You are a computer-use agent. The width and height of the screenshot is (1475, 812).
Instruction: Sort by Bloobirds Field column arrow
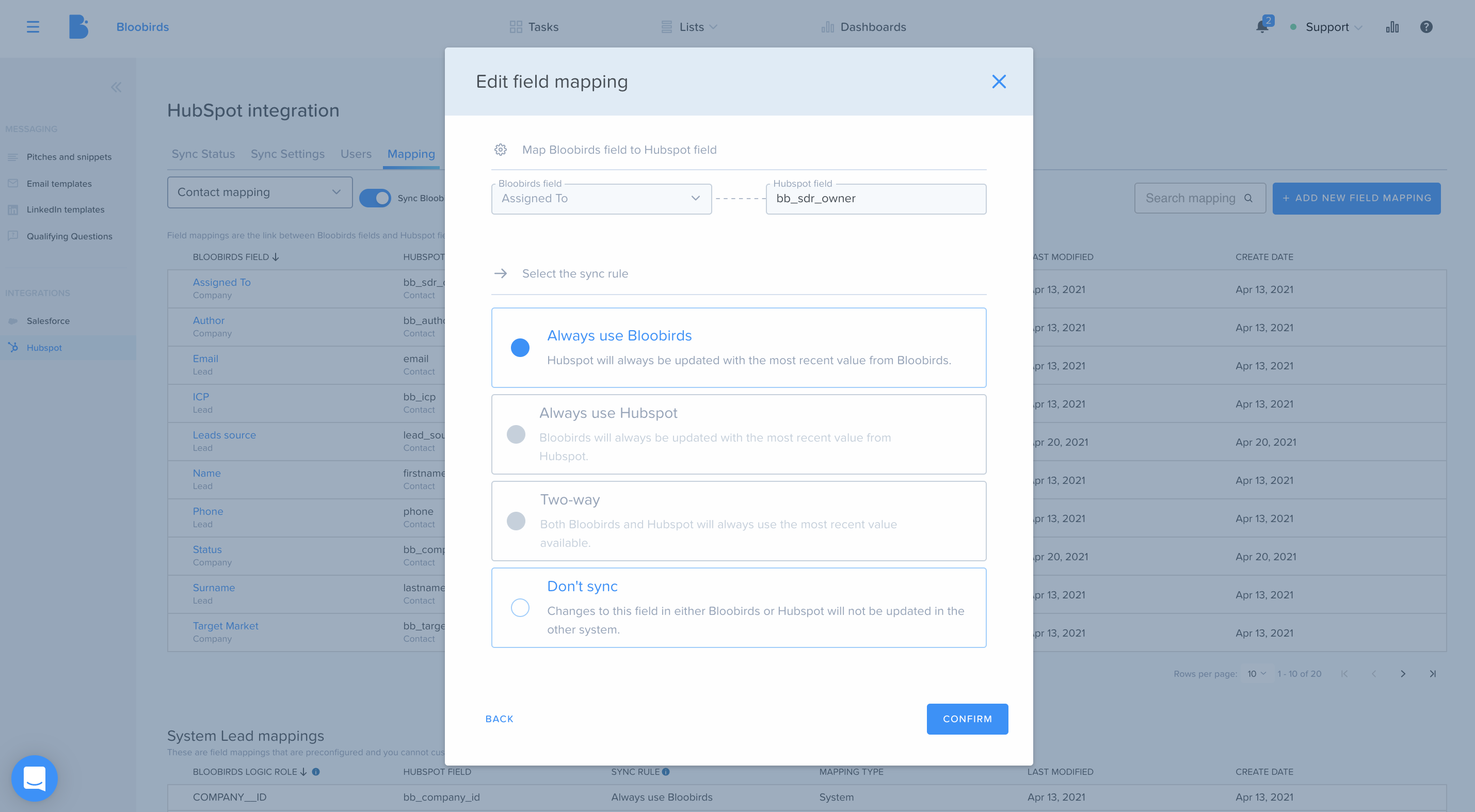coord(276,257)
